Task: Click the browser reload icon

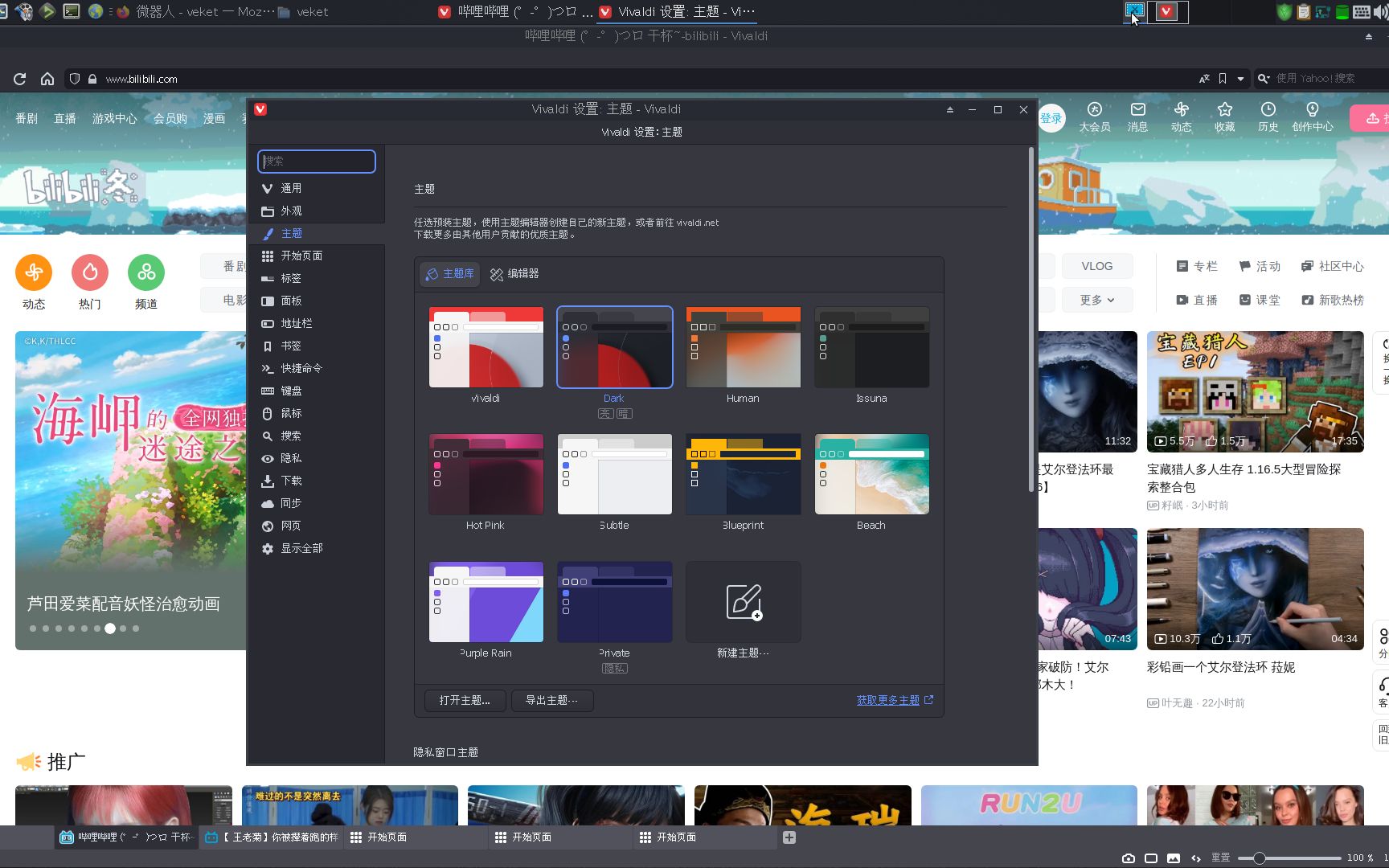Action: coord(20,79)
